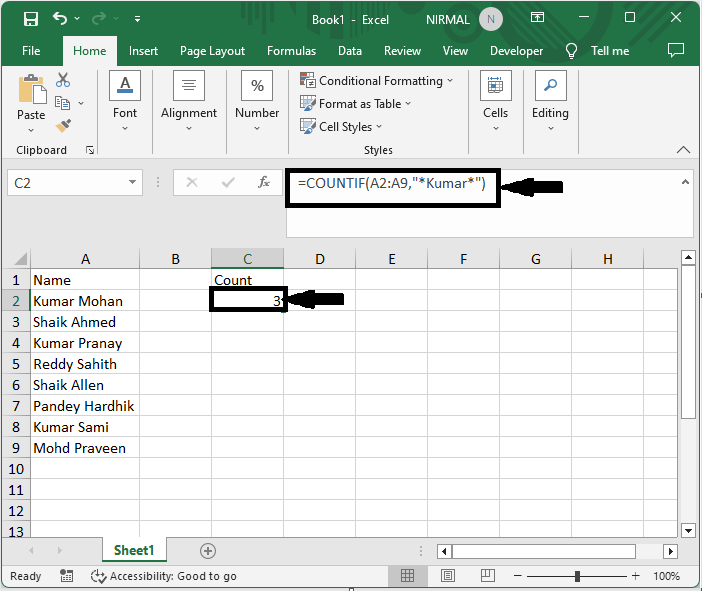The width and height of the screenshot is (702, 591).
Task: Click in the formula bar COUNTIF text
Action: pyautogui.click(x=392, y=183)
